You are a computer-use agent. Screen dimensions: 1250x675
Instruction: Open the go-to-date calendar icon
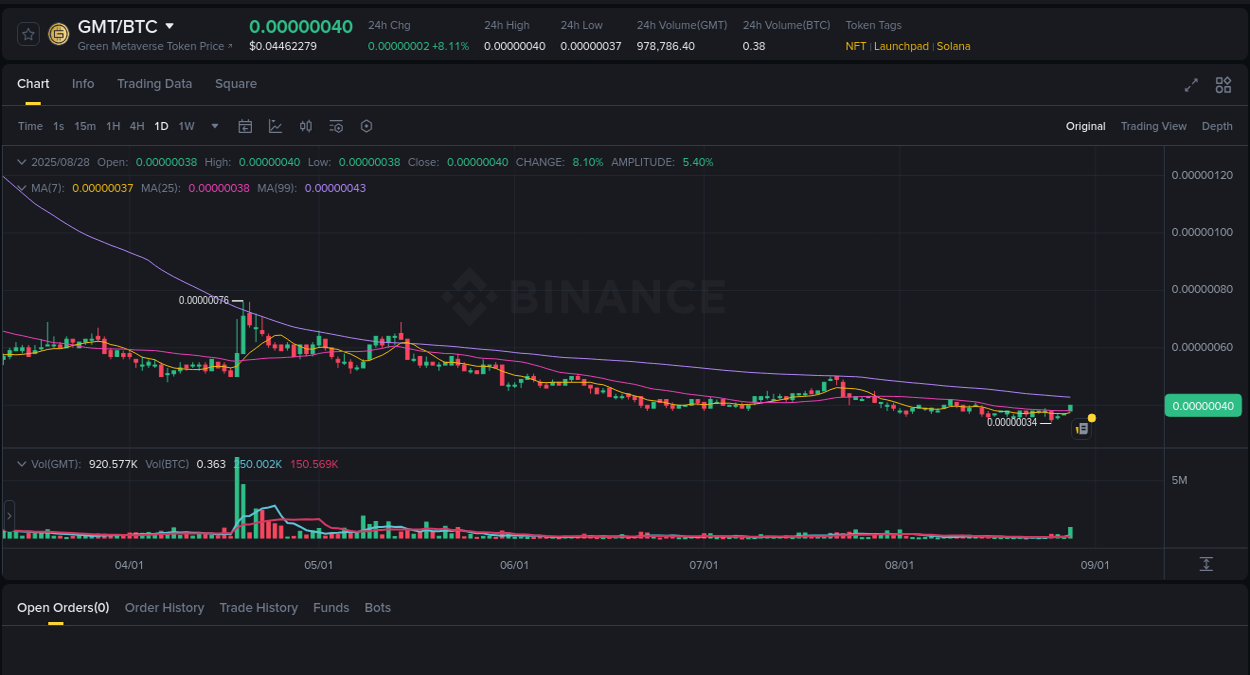tap(245, 126)
